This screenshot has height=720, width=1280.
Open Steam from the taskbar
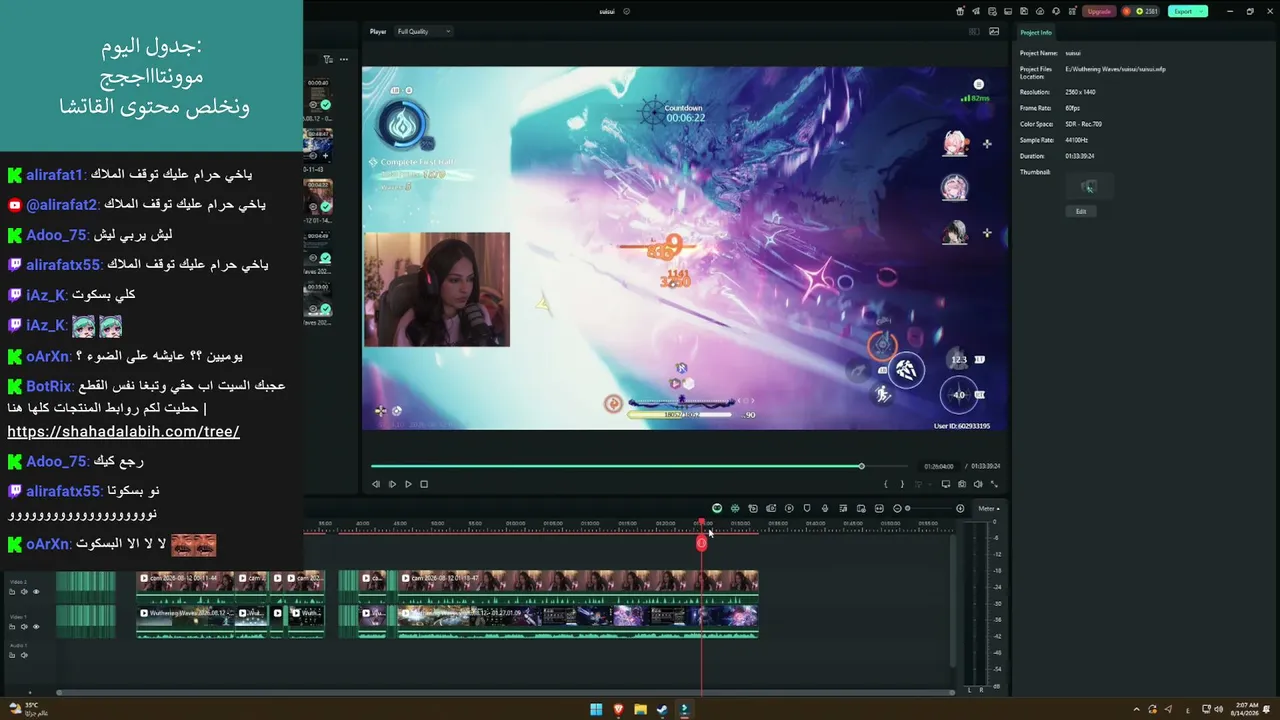662,709
